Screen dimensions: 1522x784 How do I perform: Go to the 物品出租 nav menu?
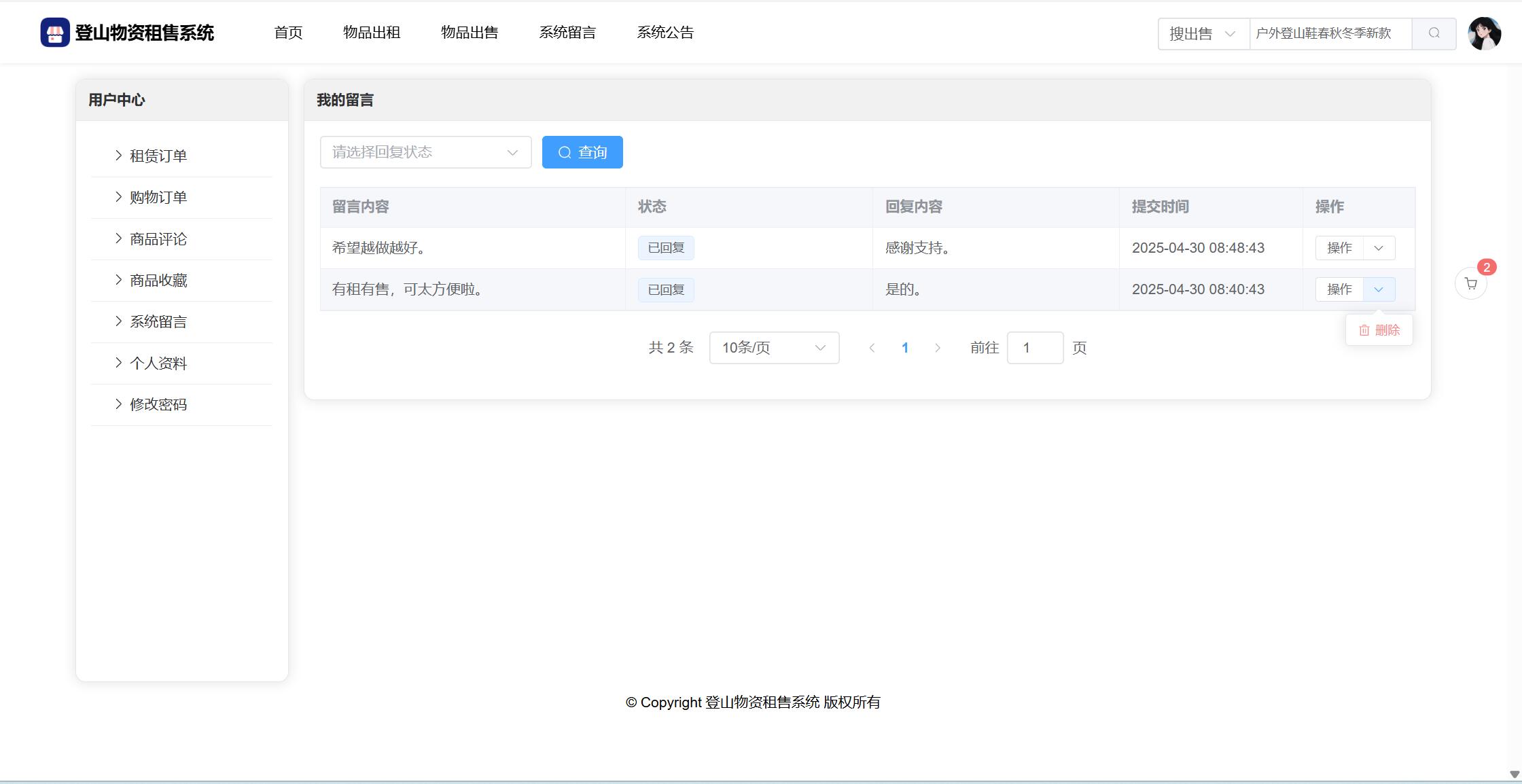372,33
